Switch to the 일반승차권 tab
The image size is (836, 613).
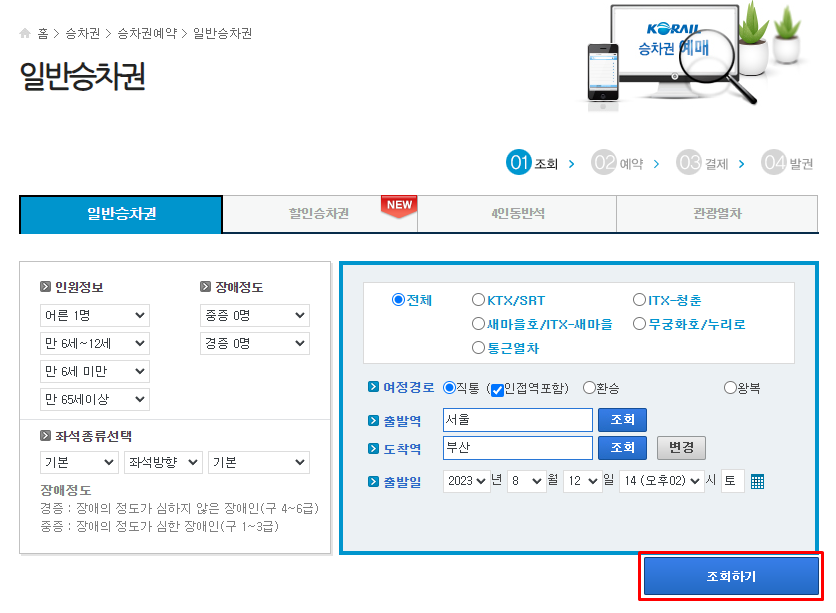tap(121, 214)
